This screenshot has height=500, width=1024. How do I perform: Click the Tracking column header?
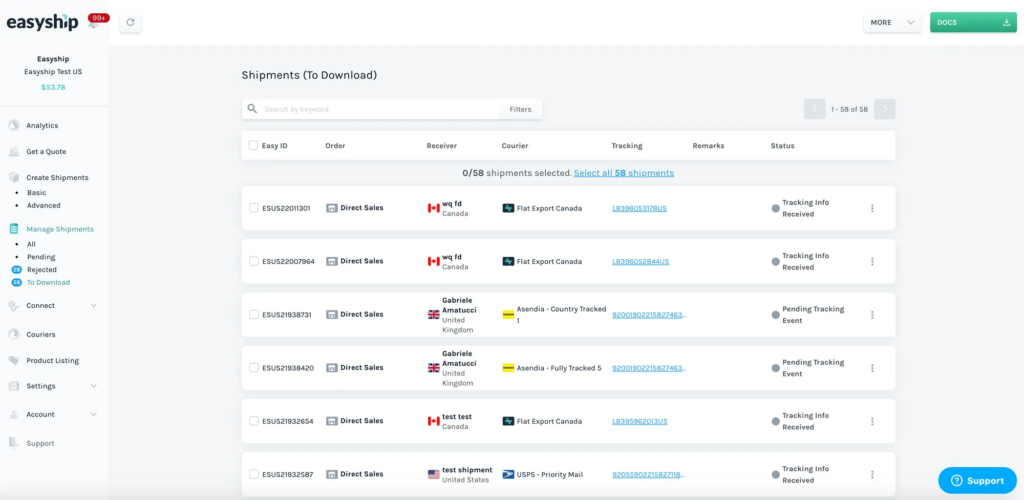pos(627,146)
